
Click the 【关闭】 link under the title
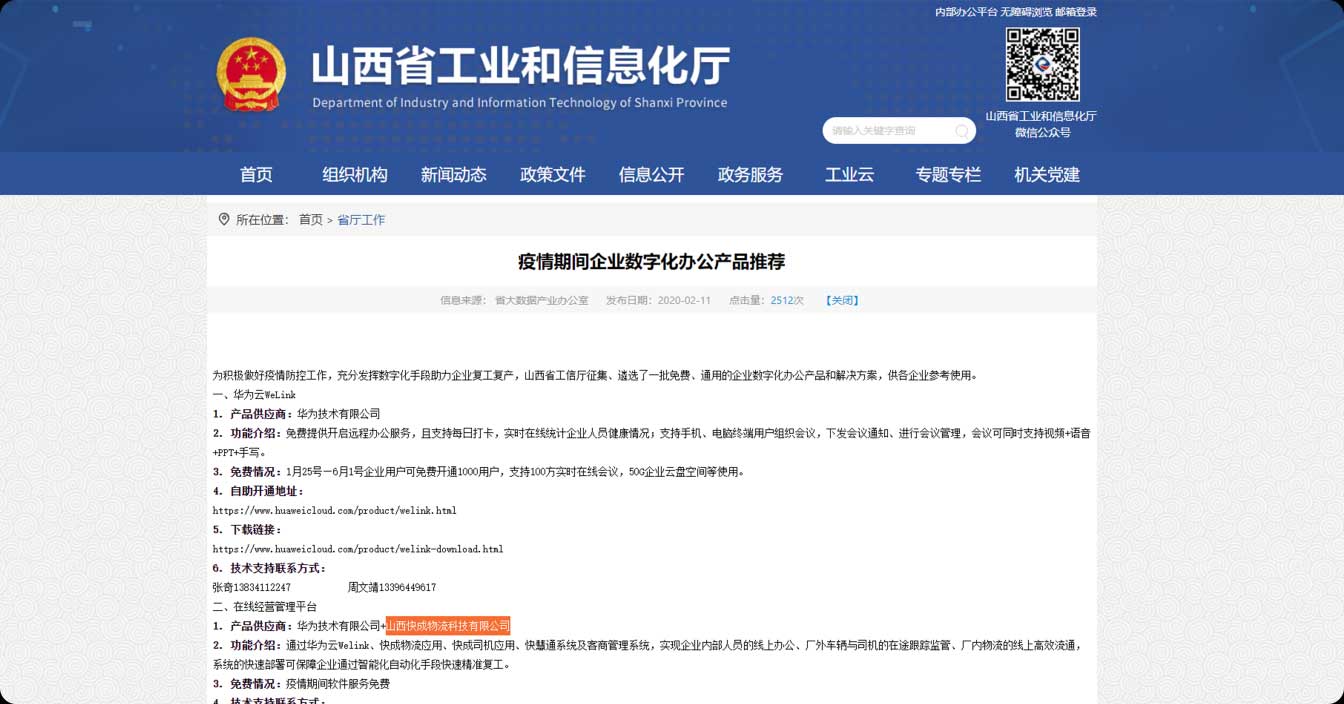tap(842, 300)
